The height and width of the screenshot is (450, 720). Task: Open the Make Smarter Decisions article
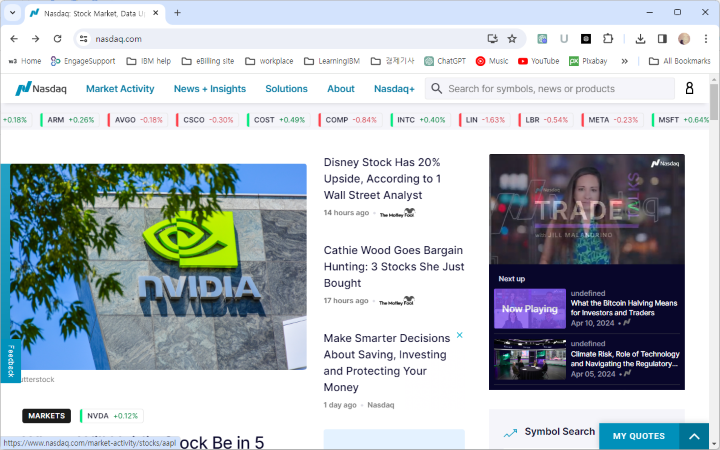pyautogui.click(x=387, y=363)
